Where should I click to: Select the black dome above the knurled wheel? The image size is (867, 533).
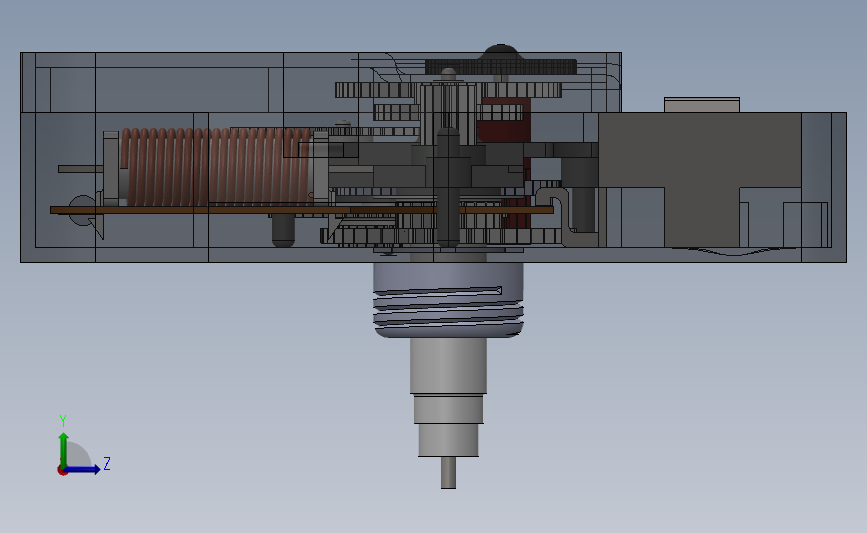(501, 52)
